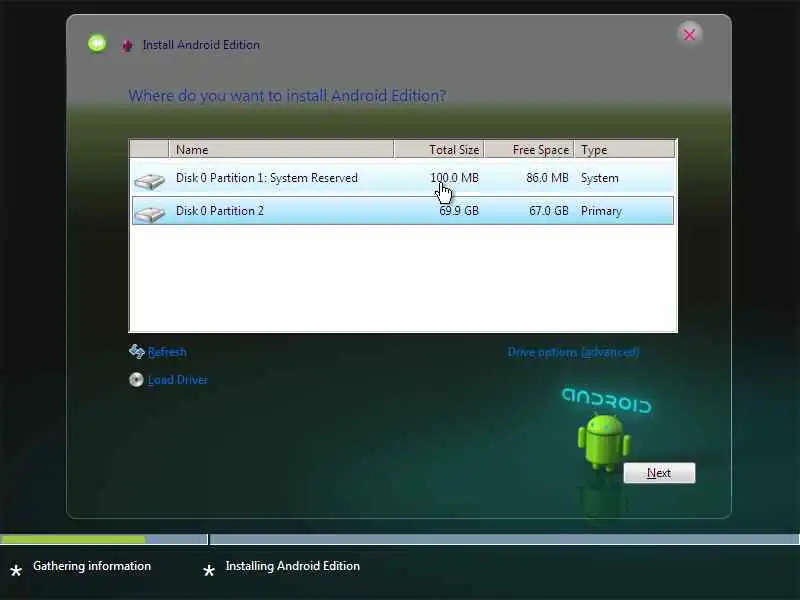Click the System type cell
The width and height of the screenshot is (800, 600).
click(599, 178)
